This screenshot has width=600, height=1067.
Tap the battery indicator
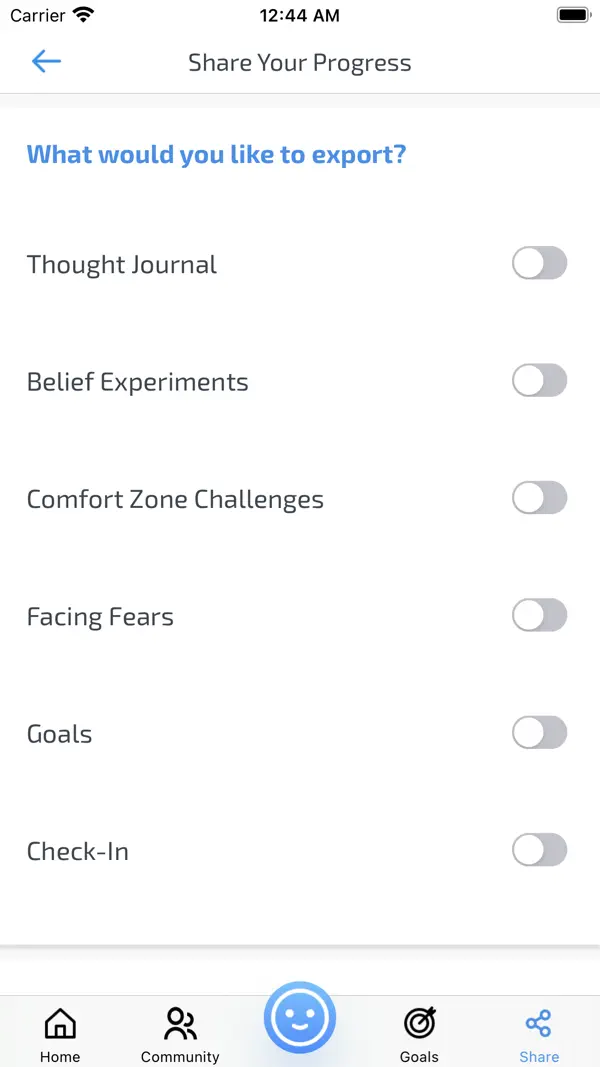pos(573,14)
